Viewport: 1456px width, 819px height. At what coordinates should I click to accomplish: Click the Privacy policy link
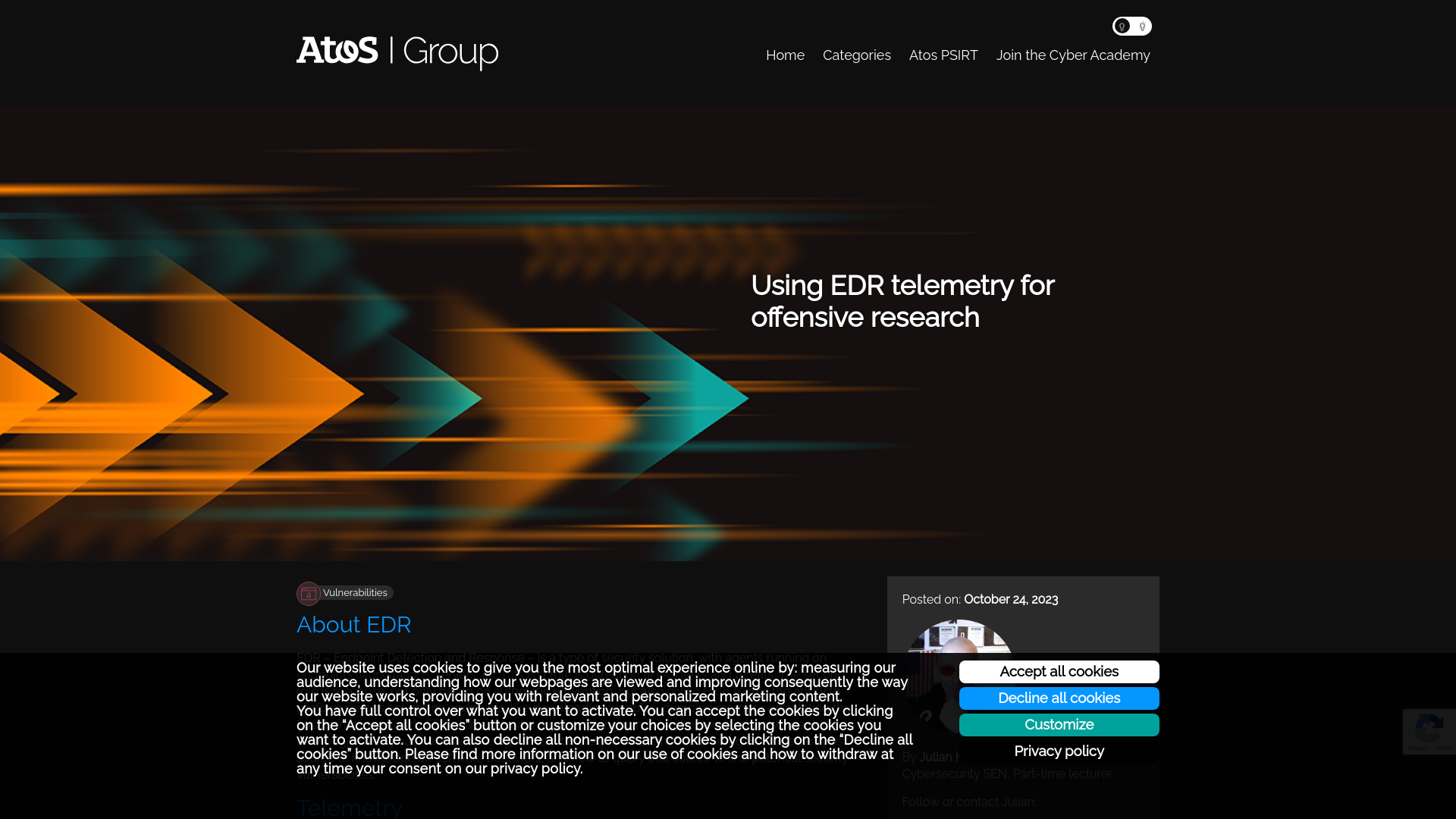[x=1058, y=751]
